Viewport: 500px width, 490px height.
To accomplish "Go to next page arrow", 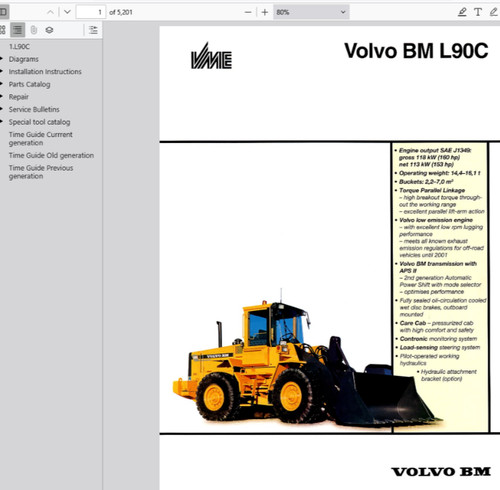I will [x=67, y=12].
